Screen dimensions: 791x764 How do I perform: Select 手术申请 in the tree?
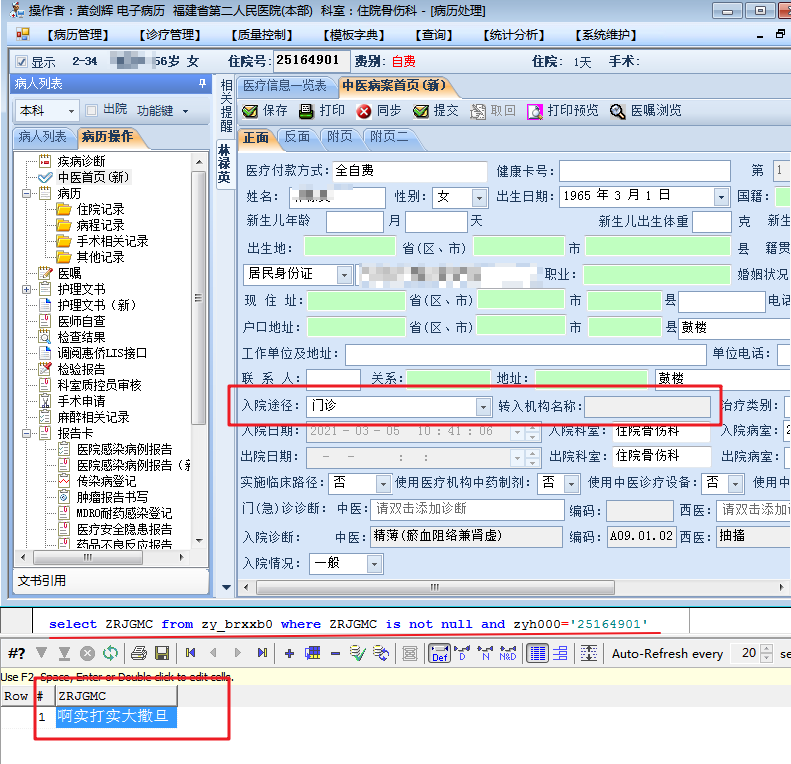point(81,401)
